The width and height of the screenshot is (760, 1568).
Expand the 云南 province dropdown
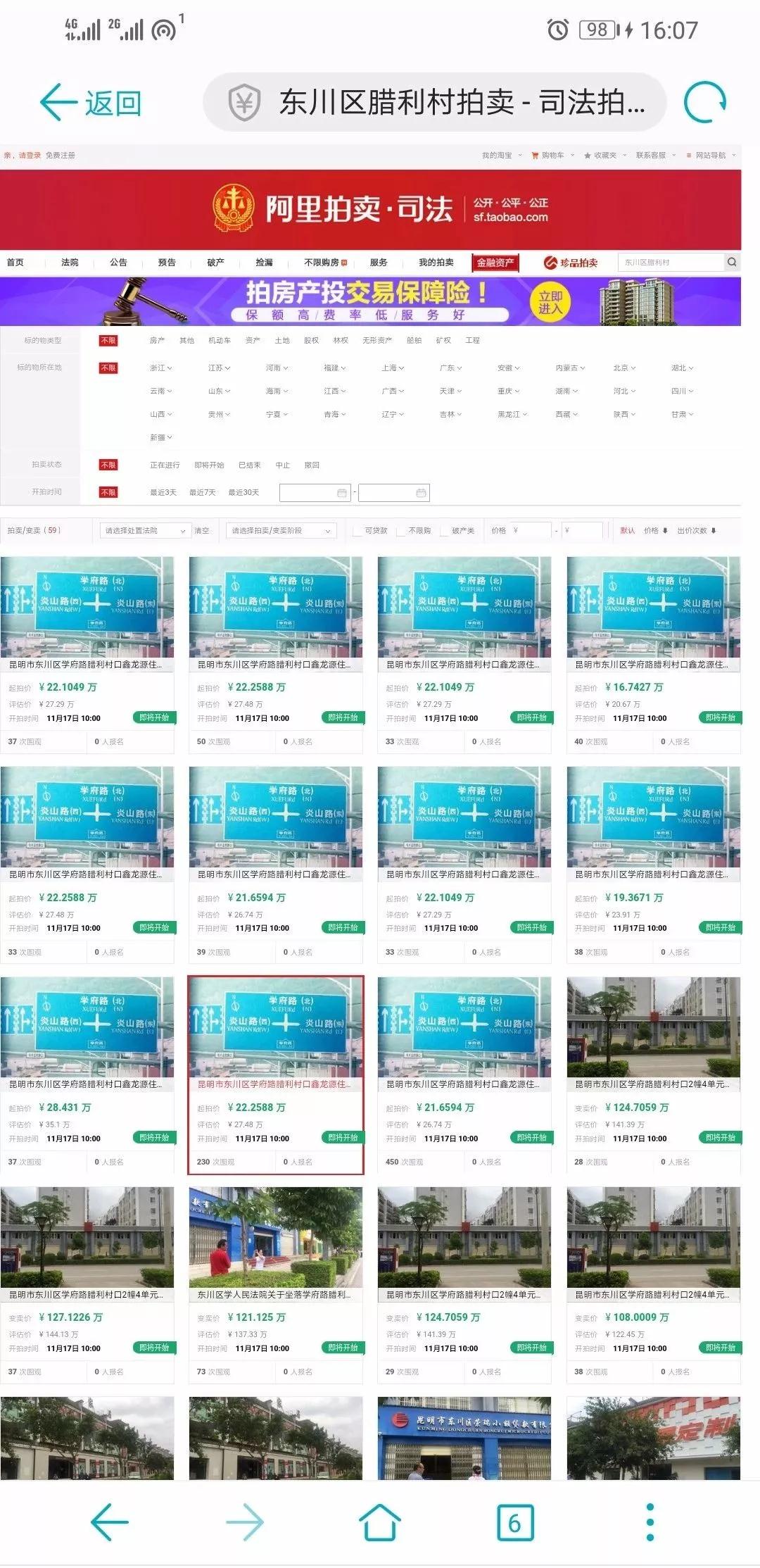[x=160, y=391]
